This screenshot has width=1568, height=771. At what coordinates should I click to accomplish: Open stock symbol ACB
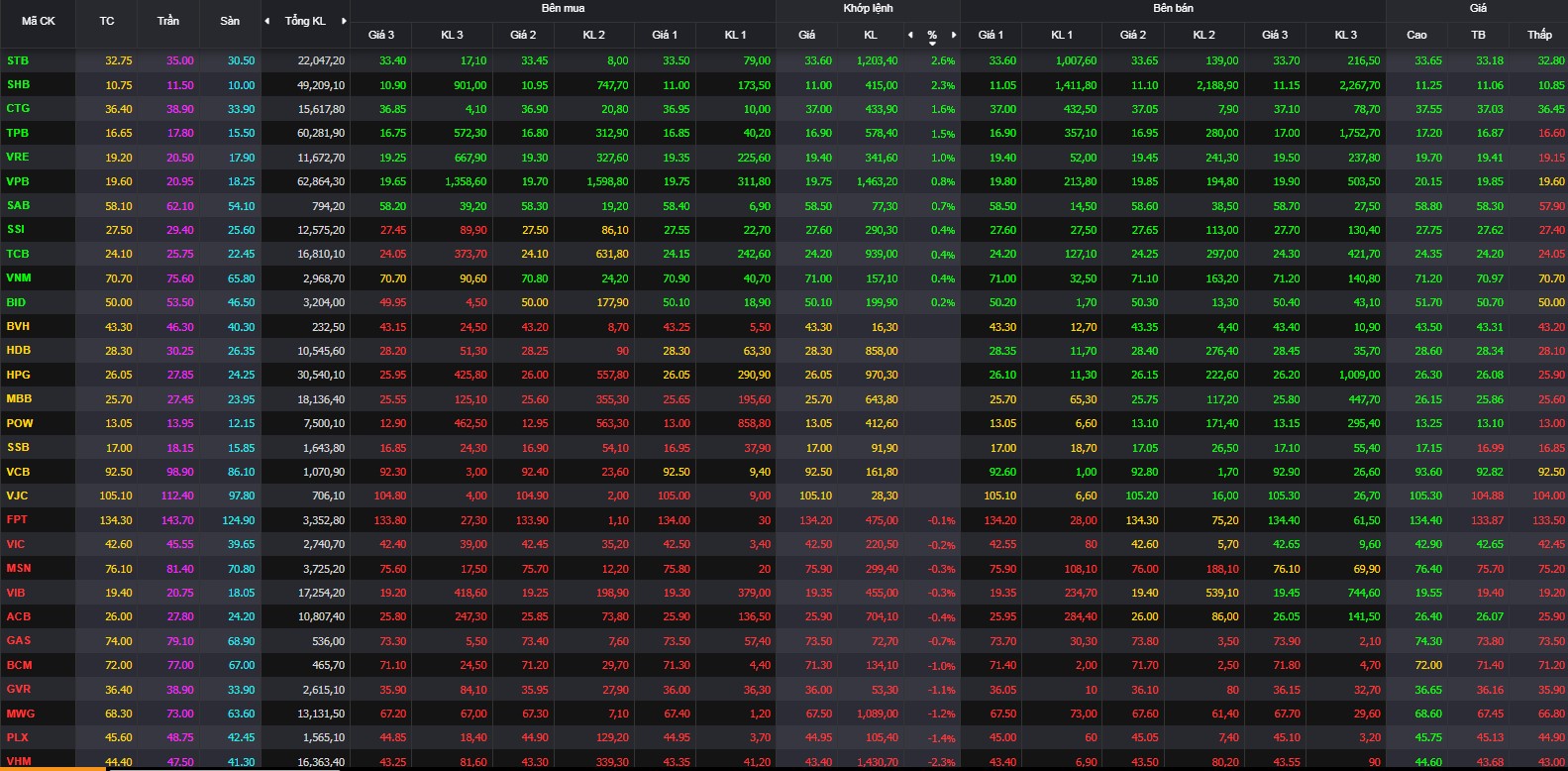[19, 616]
